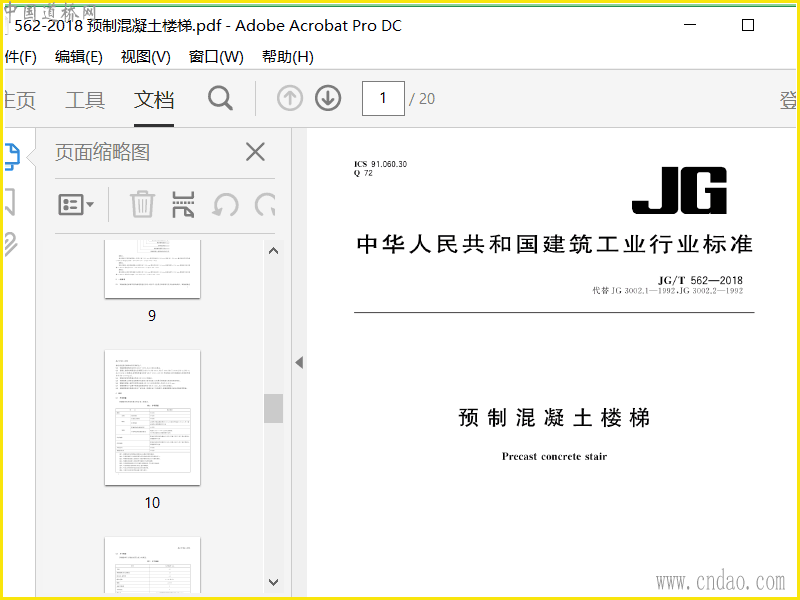Maximize the Acrobat window
The height and width of the screenshot is (600, 800).
(747, 24)
